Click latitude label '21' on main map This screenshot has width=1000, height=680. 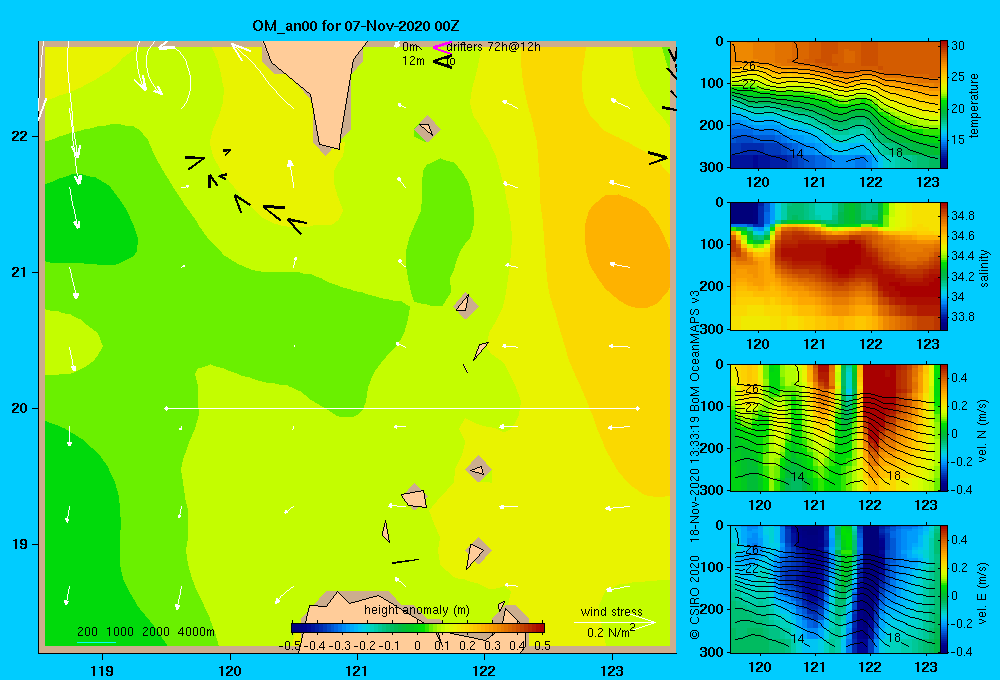(x=20, y=272)
